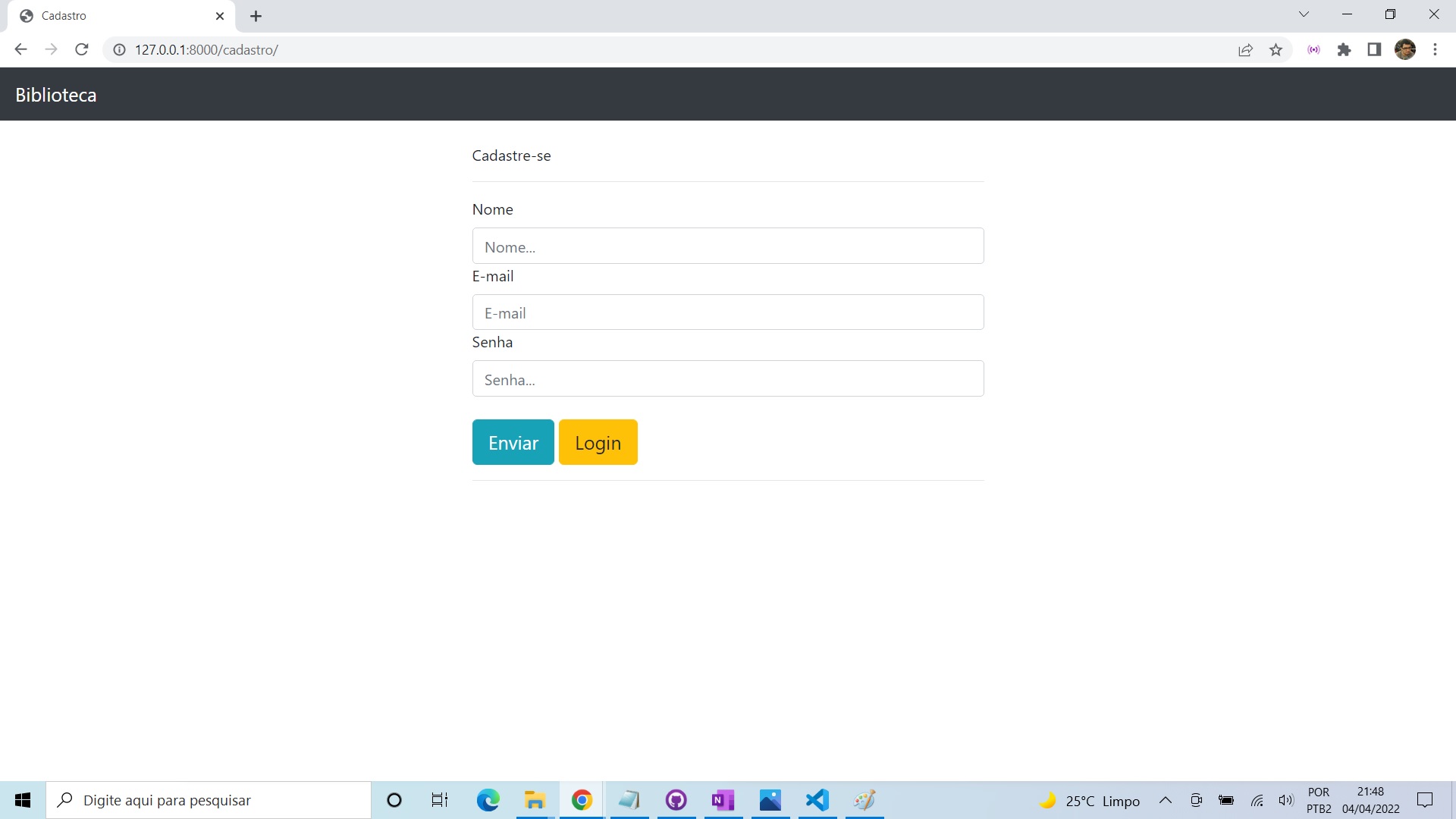Expand hidden icons in the system tray
1456x819 pixels.
pyautogui.click(x=1166, y=800)
